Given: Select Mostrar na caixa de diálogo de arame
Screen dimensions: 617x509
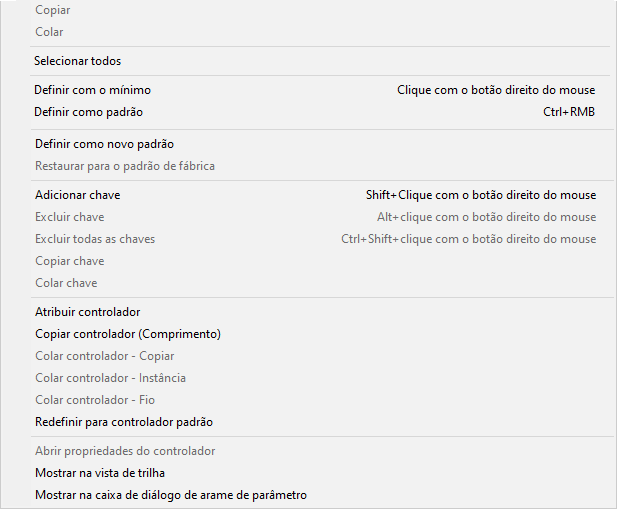Looking at the screenshot, I should click(x=170, y=495).
